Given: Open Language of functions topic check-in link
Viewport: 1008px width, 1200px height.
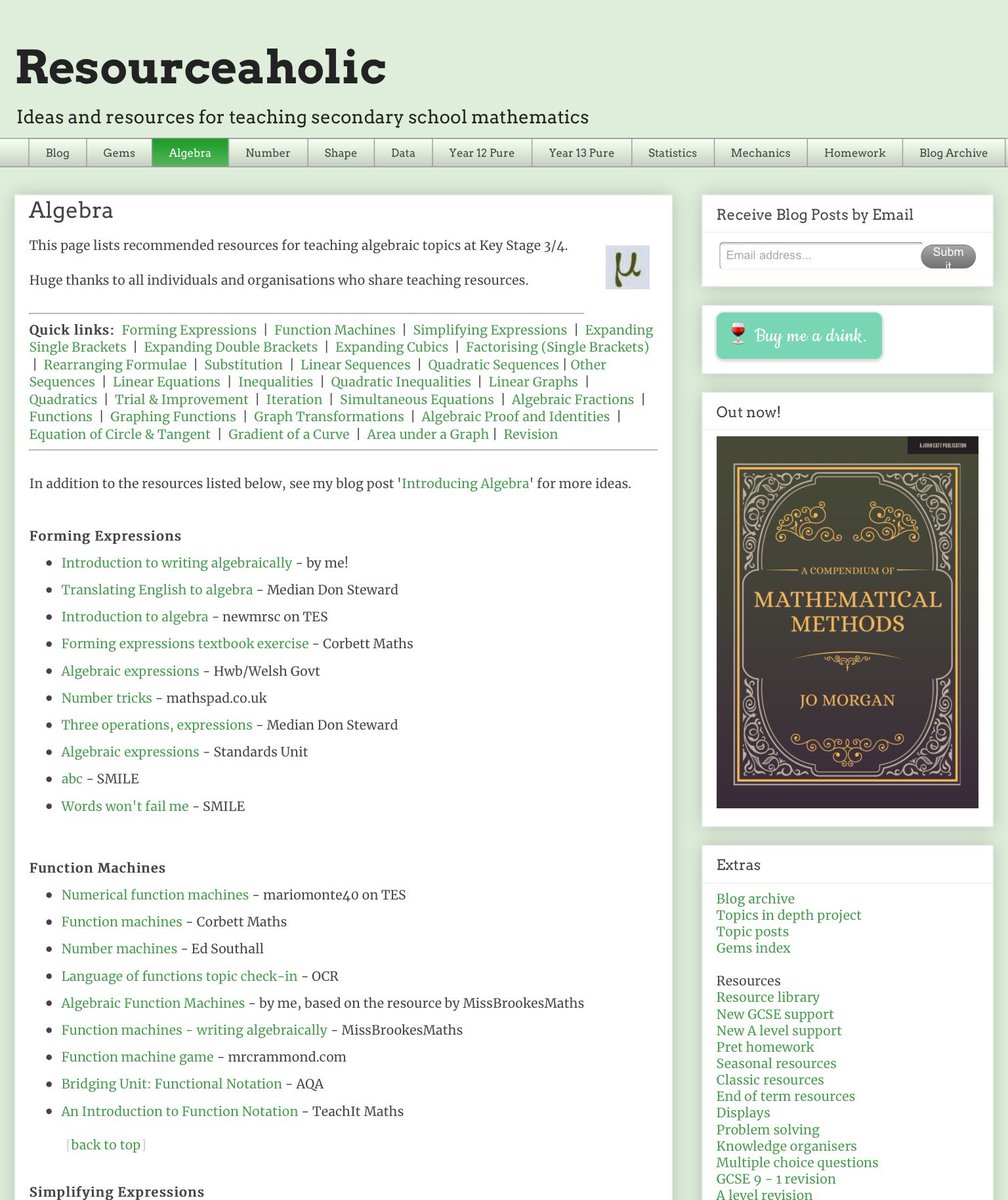Looking at the screenshot, I should click(x=179, y=976).
